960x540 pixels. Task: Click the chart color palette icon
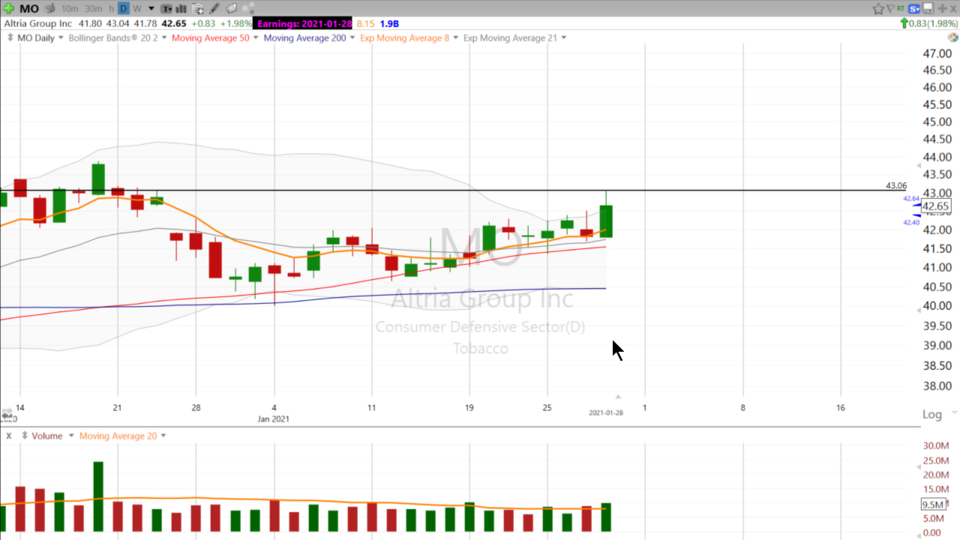pyautogui.click(x=953, y=37)
